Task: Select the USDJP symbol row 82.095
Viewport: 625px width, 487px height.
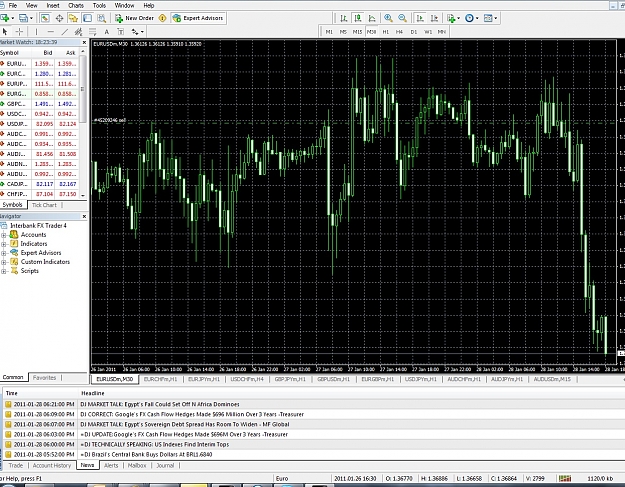Action: [x=39, y=124]
